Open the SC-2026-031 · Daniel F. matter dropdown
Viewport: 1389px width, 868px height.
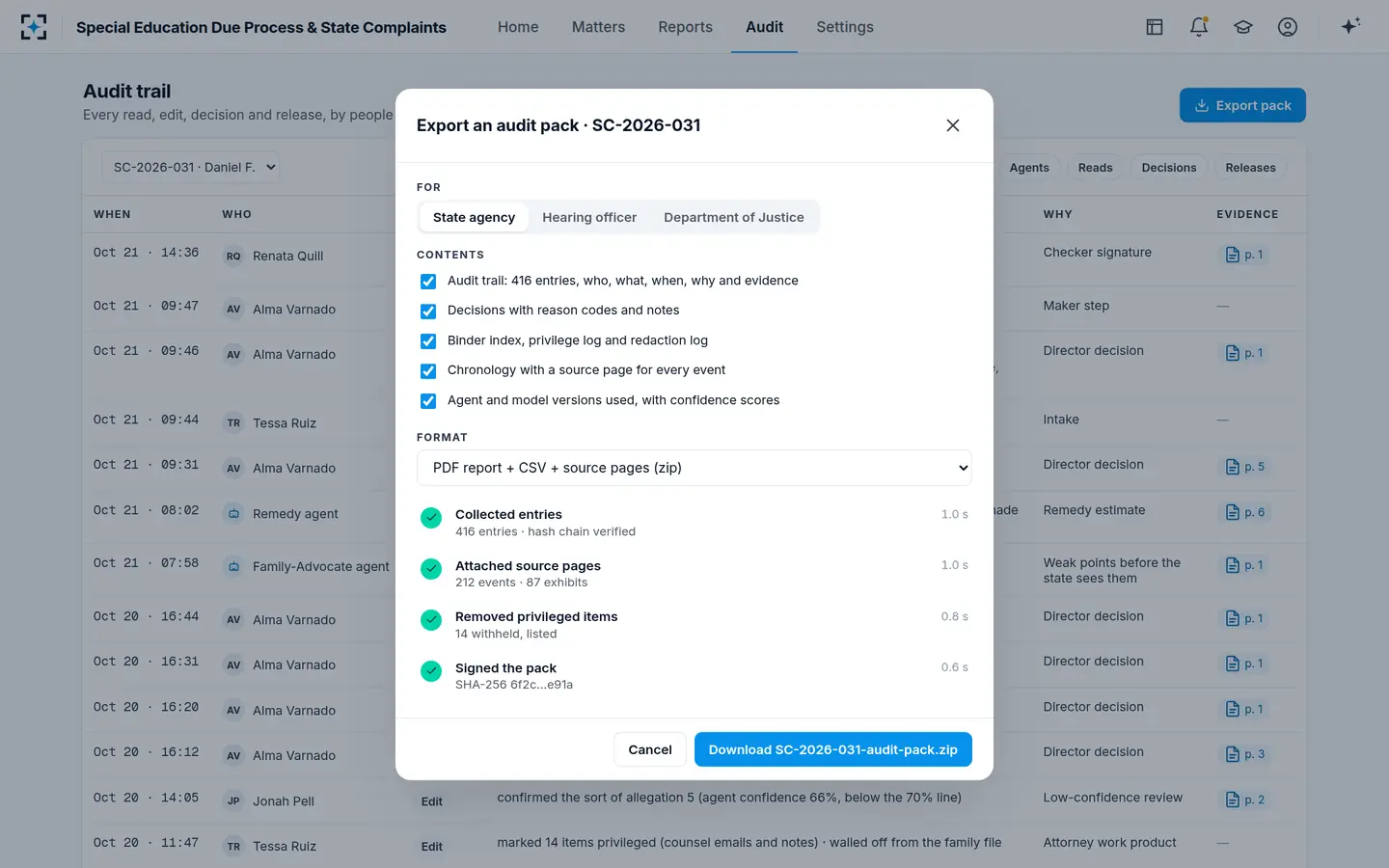pos(191,167)
